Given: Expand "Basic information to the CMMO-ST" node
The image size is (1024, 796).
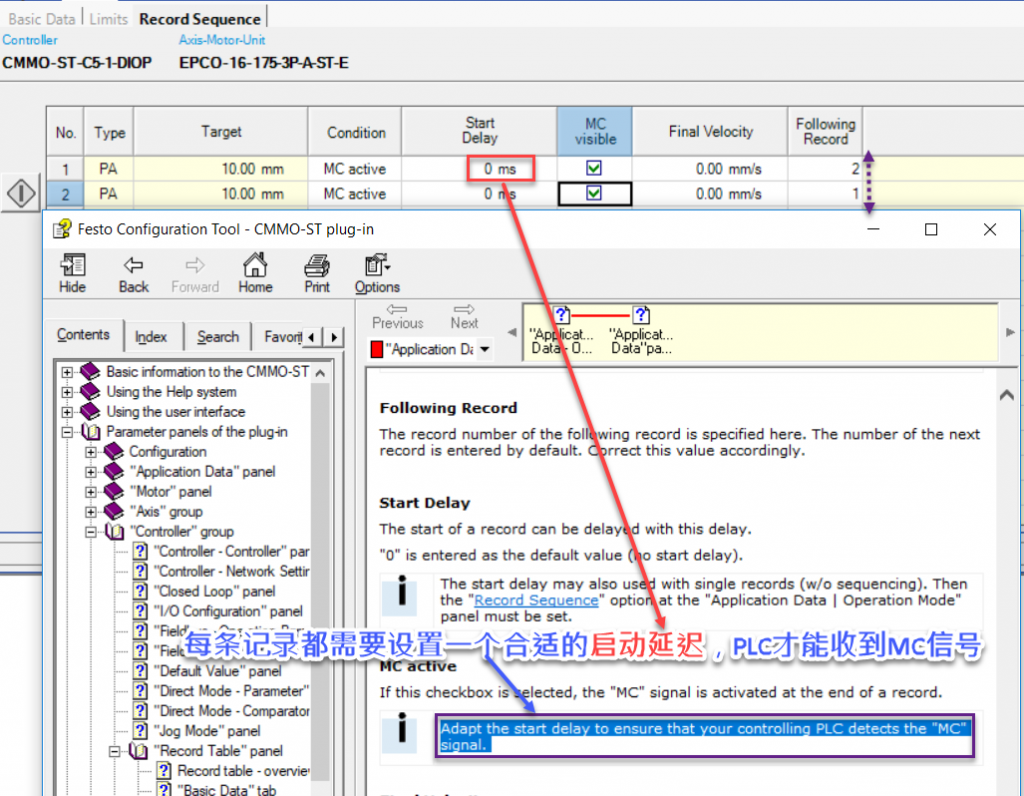Looking at the screenshot, I should pyautogui.click(x=67, y=372).
